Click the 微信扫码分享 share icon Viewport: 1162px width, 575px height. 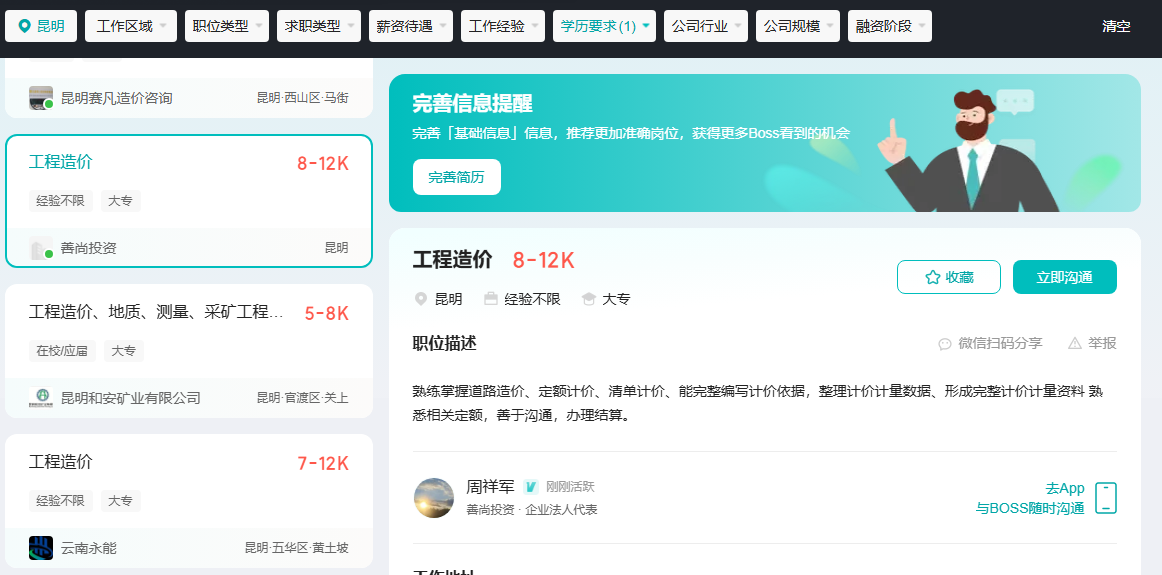pyautogui.click(x=944, y=344)
